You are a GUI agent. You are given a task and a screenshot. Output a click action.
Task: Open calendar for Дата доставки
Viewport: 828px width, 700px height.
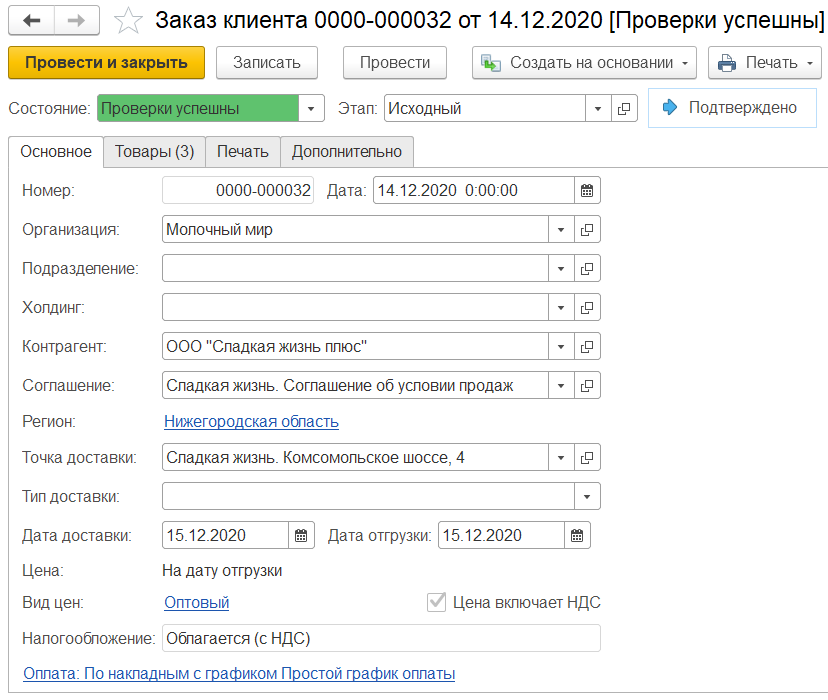coord(301,535)
